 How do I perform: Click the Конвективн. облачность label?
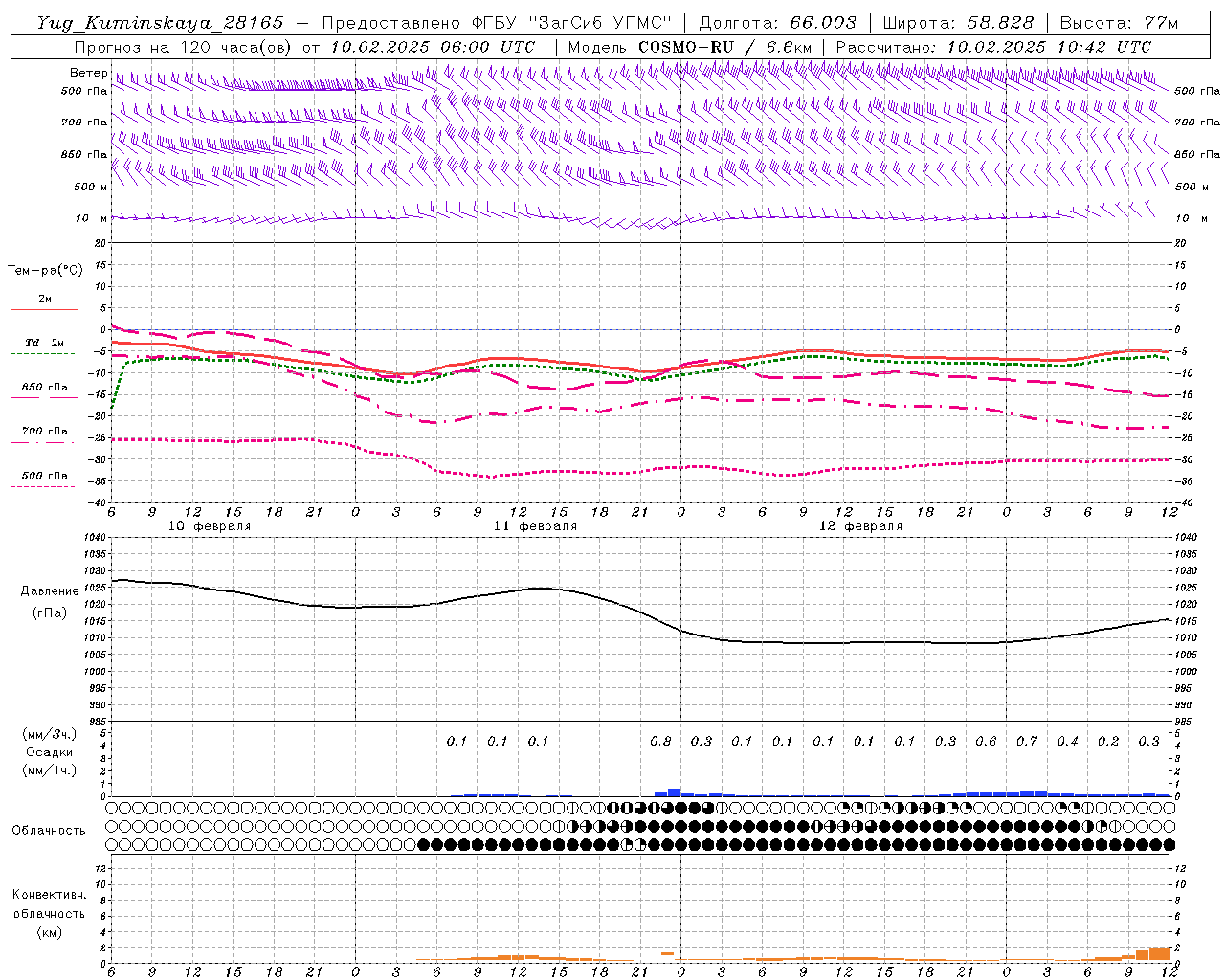pos(49,904)
